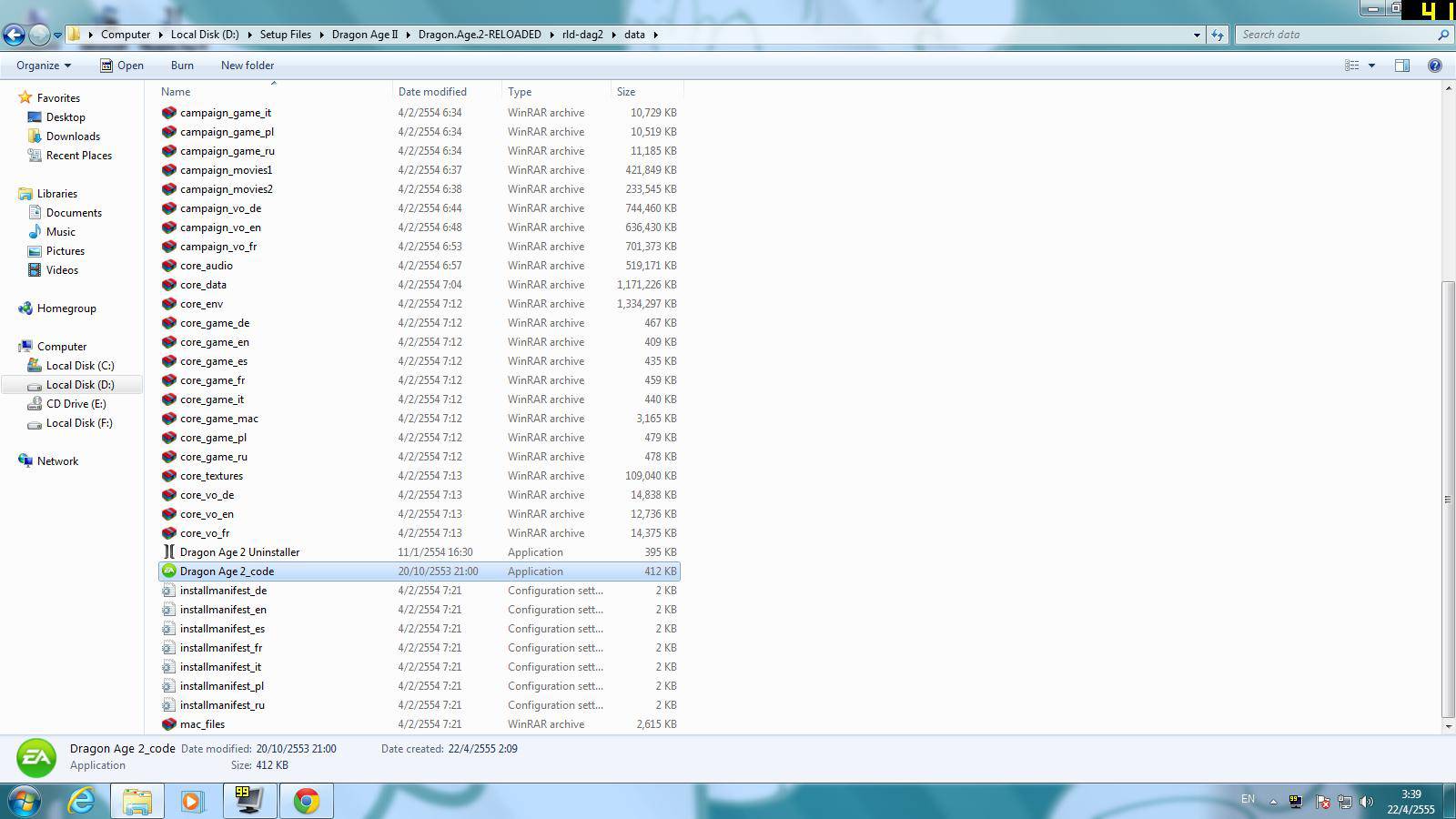Click Setup Files in the address breadcrumb
The width and height of the screenshot is (1456, 819).
click(x=285, y=35)
